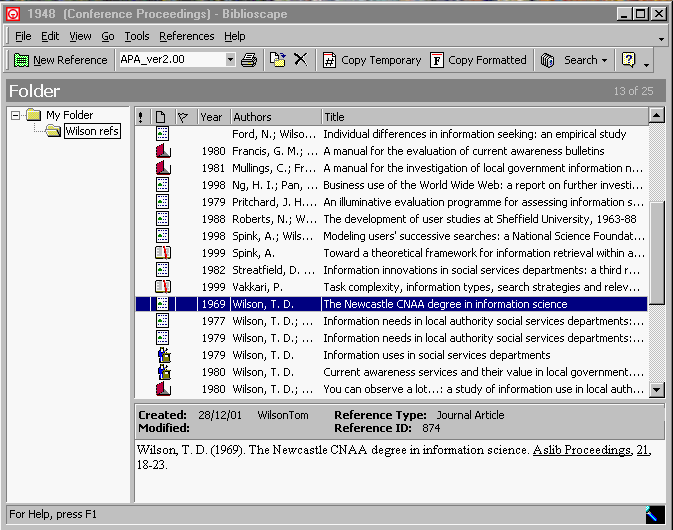
Task: Click the delete X icon in toolbar
Action: point(300,59)
